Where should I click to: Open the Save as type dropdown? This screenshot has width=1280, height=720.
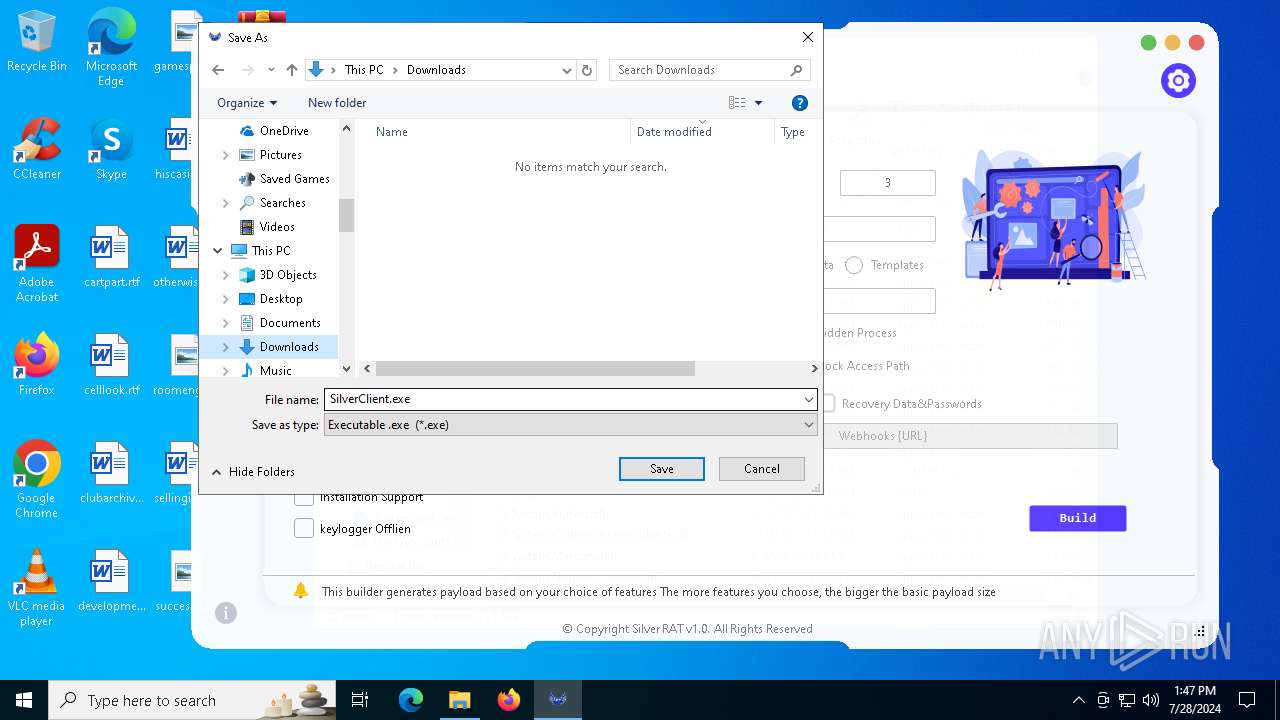click(x=808, y=425)
